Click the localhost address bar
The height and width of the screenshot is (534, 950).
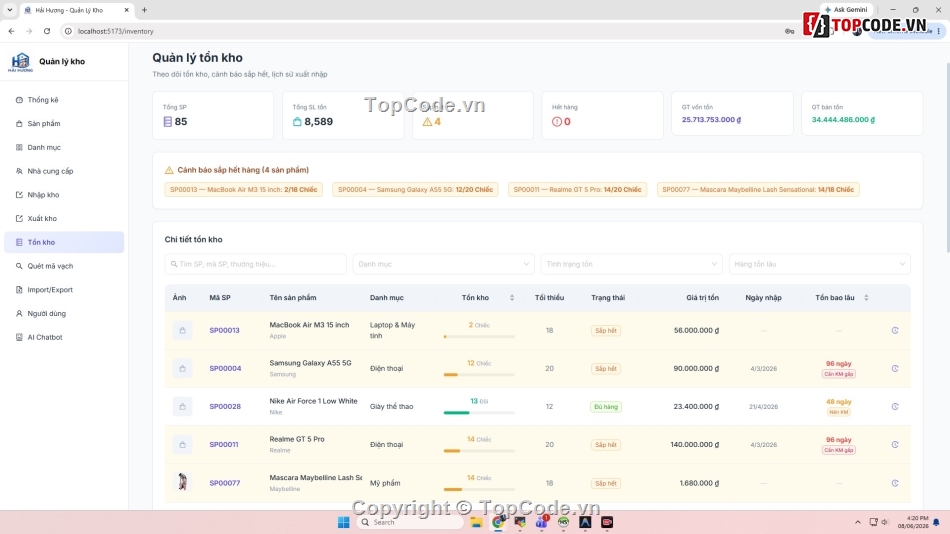click(418, 31)
